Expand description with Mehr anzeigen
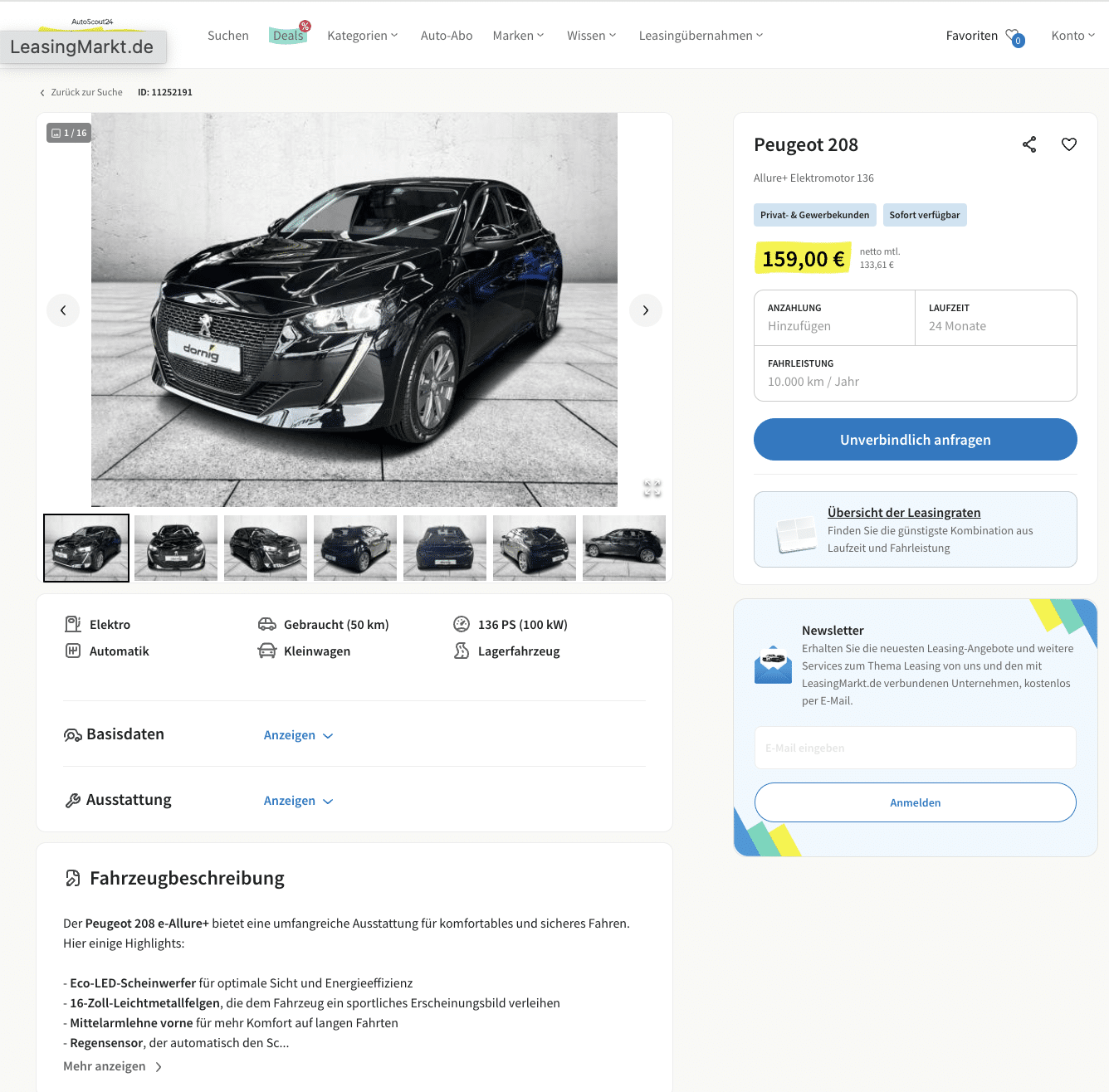Image resolution: width=1109 pixels, height=1092 pixels. pyautogui.click(x=113, y=1066)
